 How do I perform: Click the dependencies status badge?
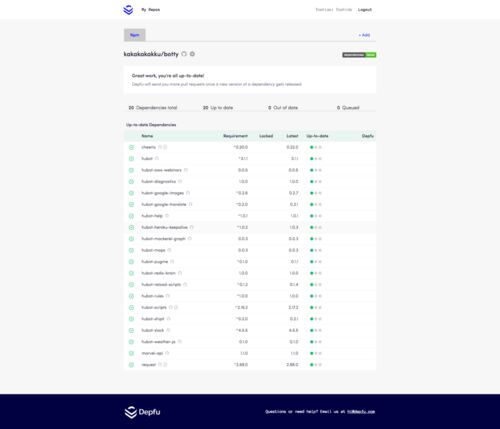tap(359, 55)
